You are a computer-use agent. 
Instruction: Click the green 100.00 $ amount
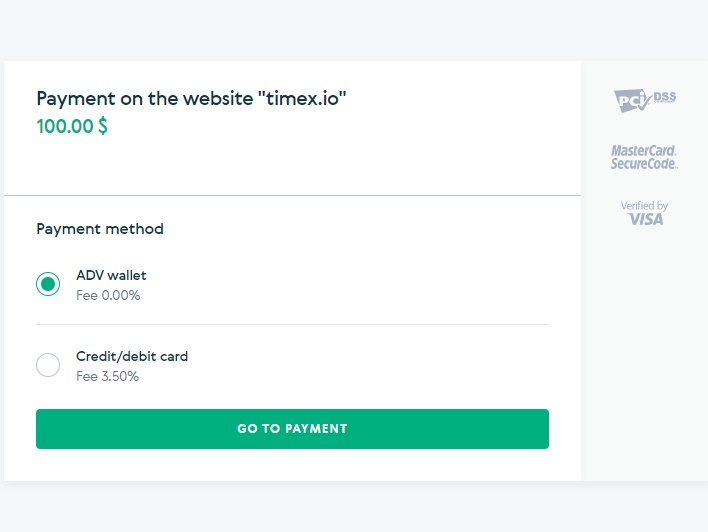click(x=72, y=126)
